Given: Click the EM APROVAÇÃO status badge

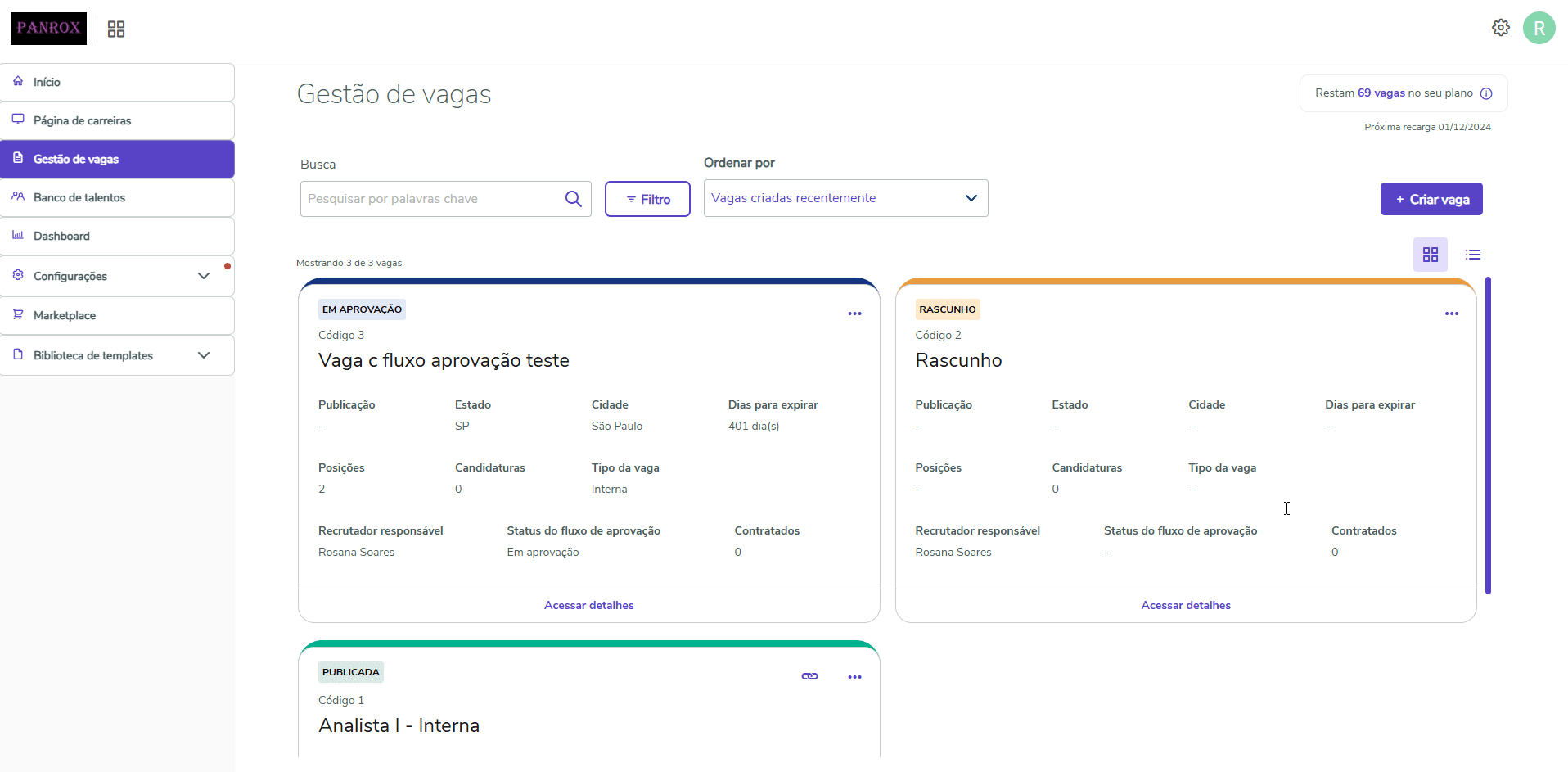Looking at the screenshot, I should [x=362, y=309].
